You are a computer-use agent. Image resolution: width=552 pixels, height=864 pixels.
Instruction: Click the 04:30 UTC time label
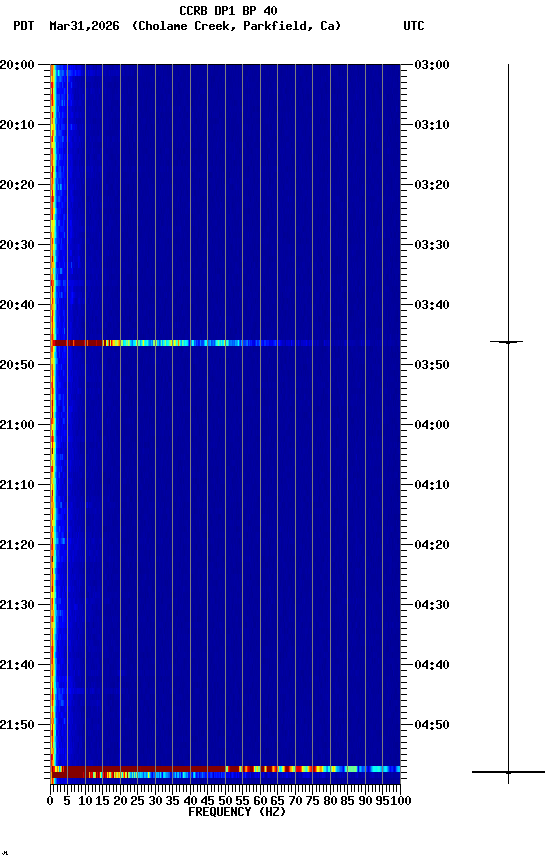click(432, 605)
